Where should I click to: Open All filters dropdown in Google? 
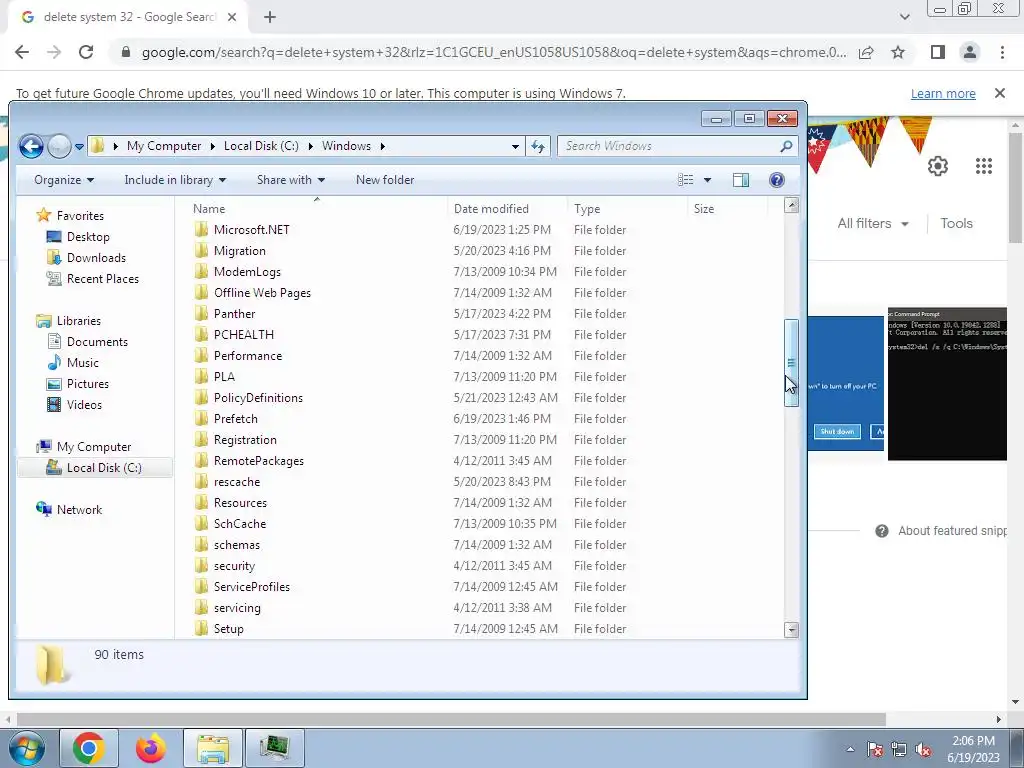873,223
